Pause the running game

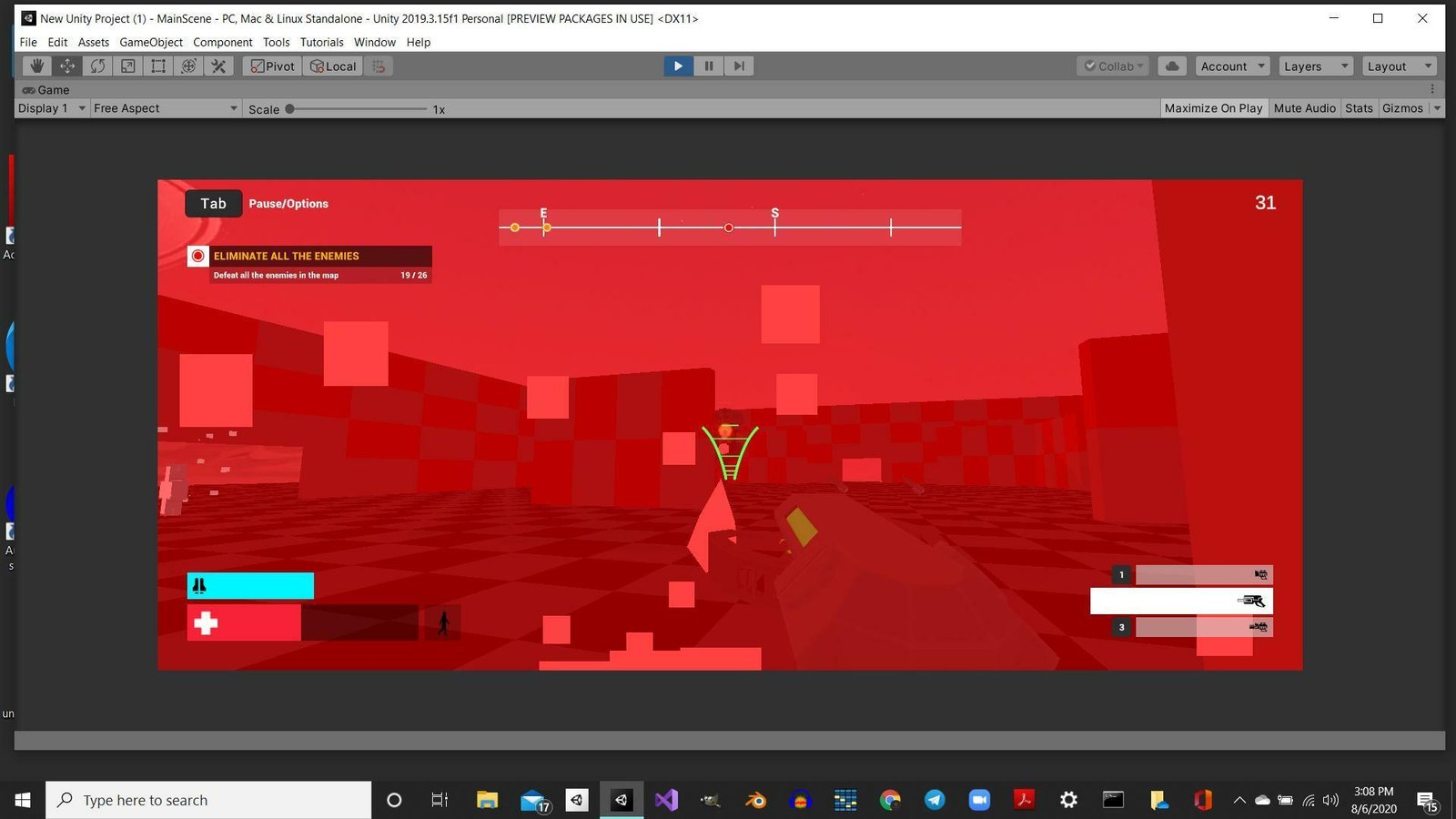(708, 66)
